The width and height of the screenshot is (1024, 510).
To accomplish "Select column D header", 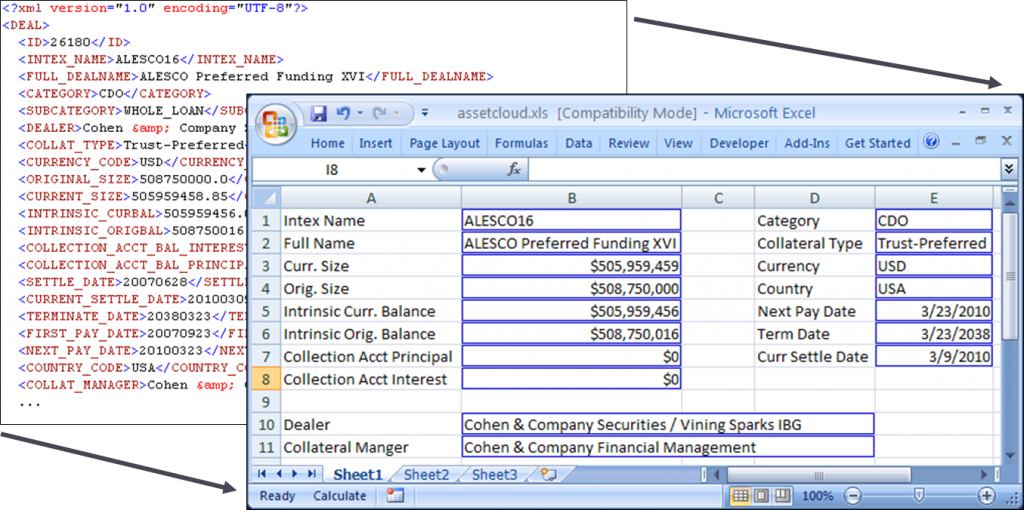I will pyautogui.click(x=814, y=198).
